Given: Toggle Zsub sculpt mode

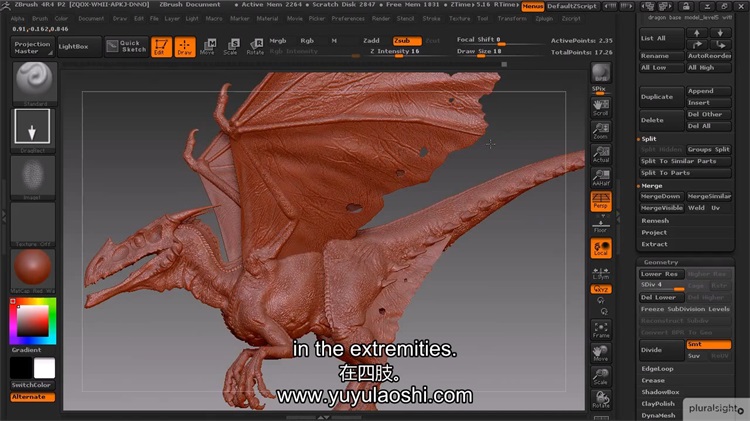Looking at the screenshot, I should [407, 41].
